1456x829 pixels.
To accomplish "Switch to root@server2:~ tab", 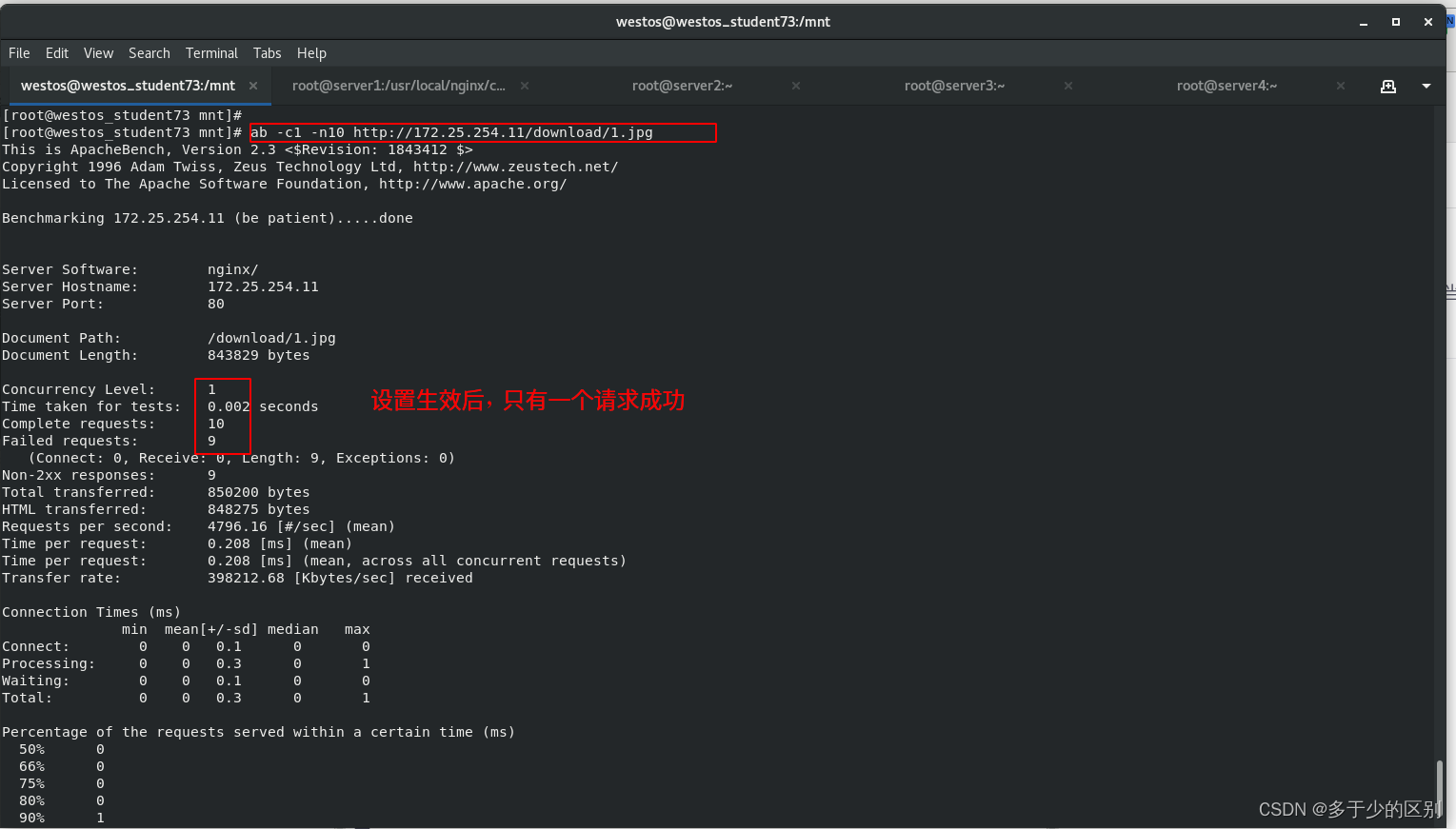I will pos(682,86).
